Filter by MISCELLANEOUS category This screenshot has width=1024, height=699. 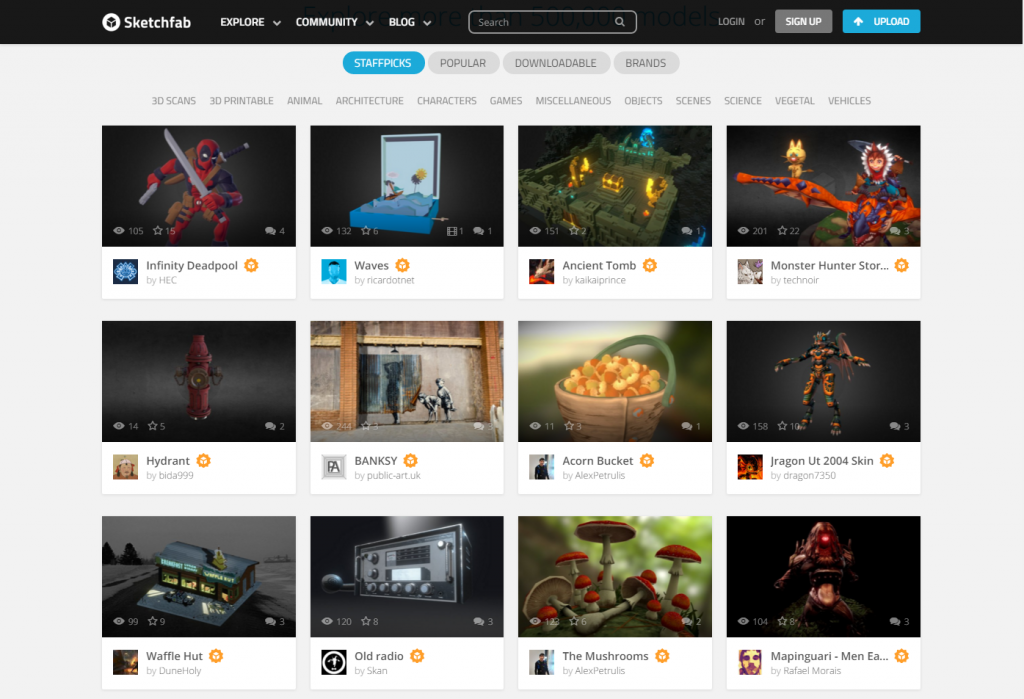click(573, 101)
